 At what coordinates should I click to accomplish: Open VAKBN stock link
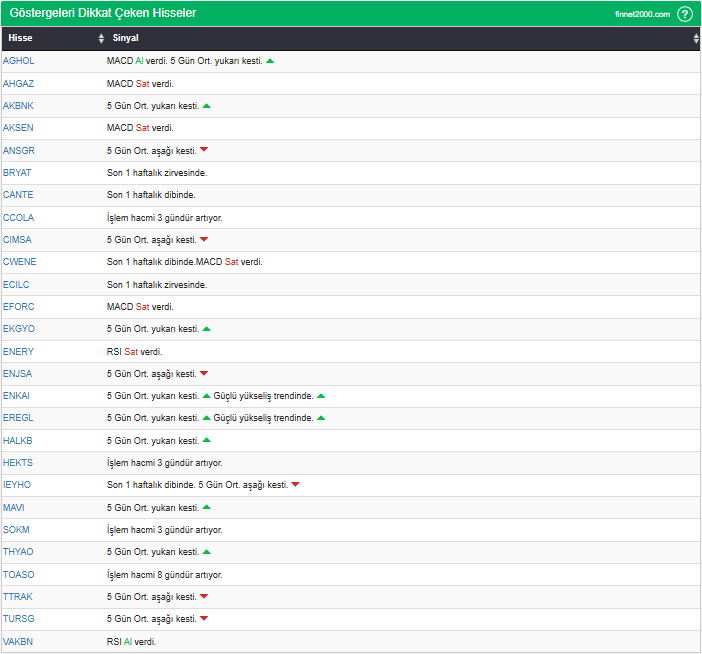[18, 641]
